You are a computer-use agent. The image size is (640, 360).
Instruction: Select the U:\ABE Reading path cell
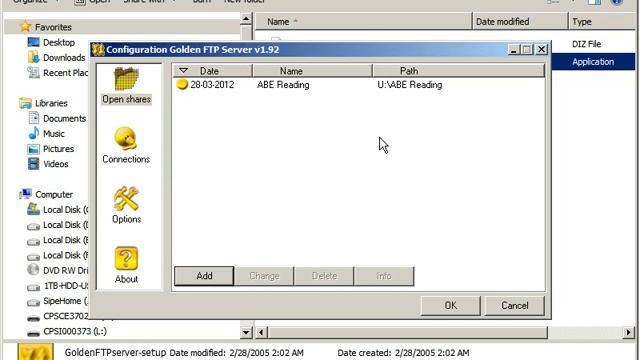[x=409, y=84]
